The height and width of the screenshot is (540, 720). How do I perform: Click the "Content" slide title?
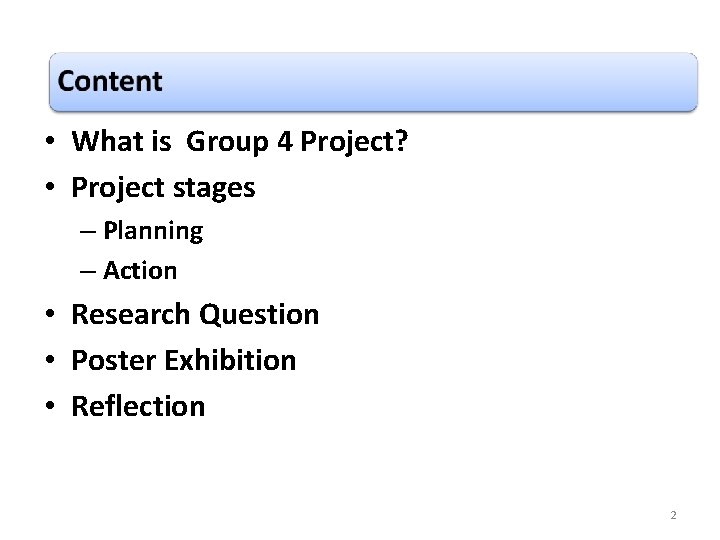coord(110,81)
